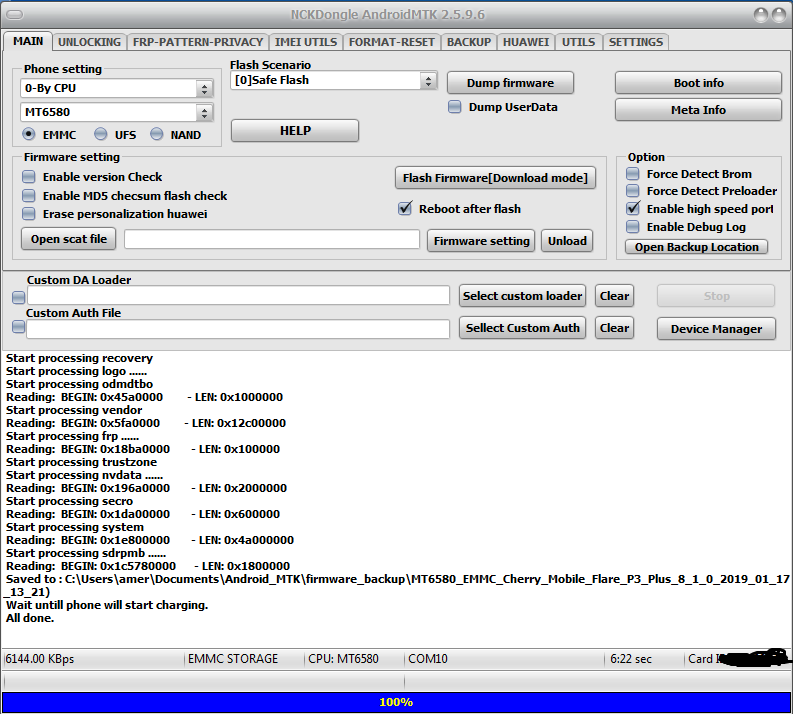Click the 'All done.' log line
793x714 pixels.
(30, 618)
